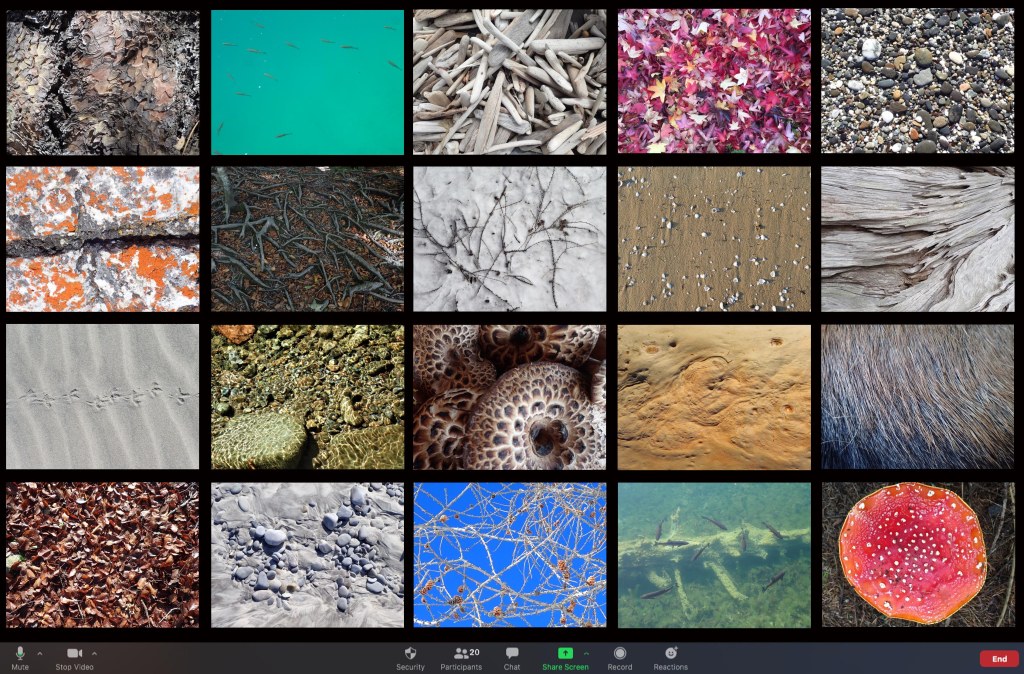The height and width of the screenshot is (674, 1024).
Task: Select the blue sky branches tile
Action: point(509,554)
